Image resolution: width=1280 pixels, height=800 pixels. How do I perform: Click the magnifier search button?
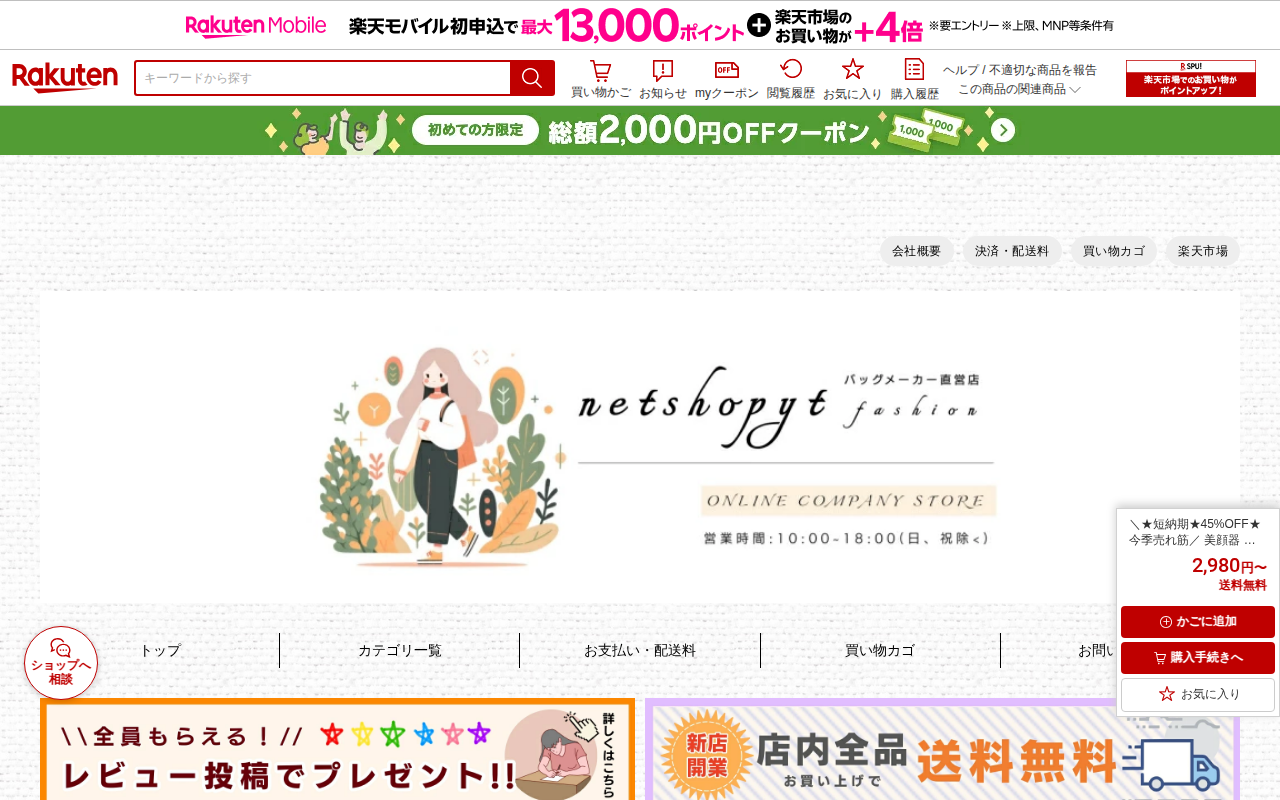(x=532, y=78)
